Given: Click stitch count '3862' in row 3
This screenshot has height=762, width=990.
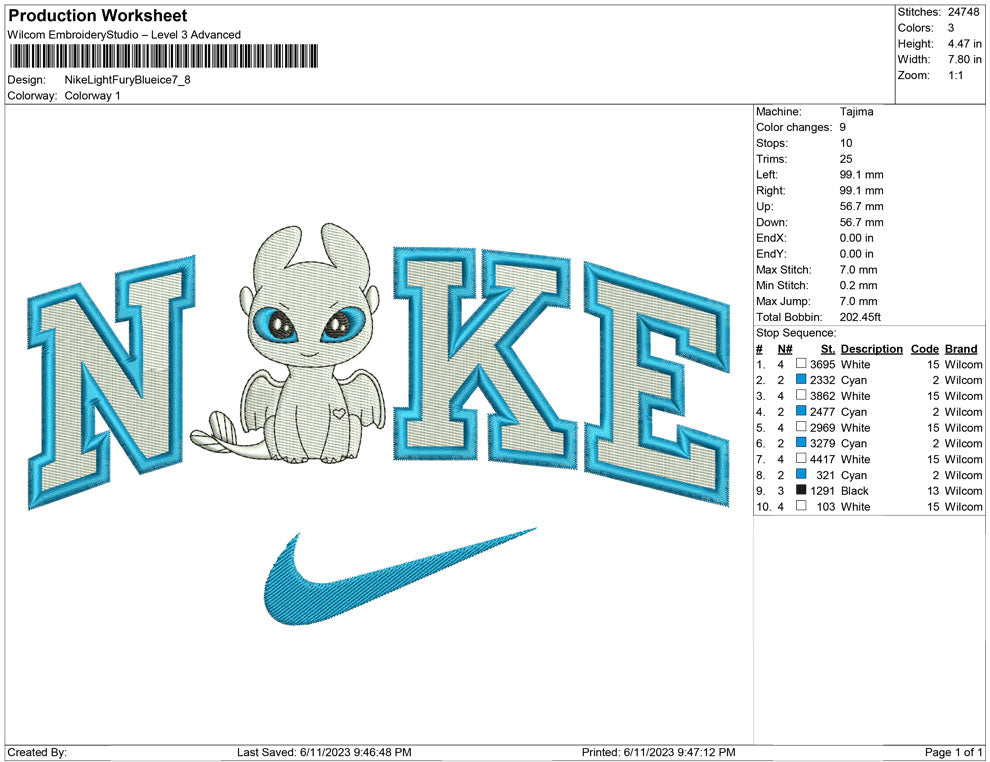Looking at the screenshot, I should pyautogui.click(x=823, y=396).
